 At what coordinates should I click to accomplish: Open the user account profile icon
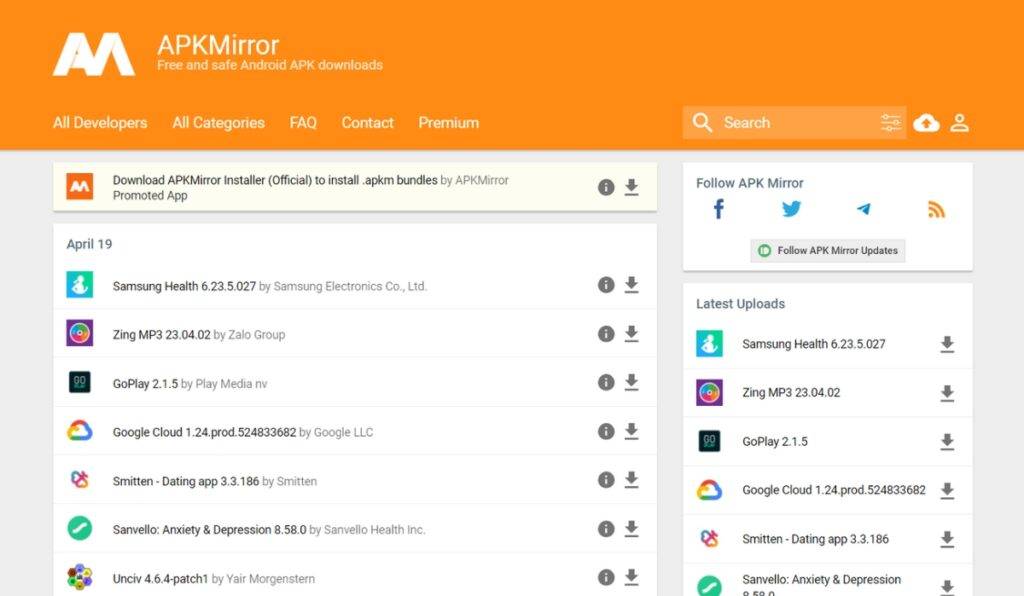tap(959, 123)
